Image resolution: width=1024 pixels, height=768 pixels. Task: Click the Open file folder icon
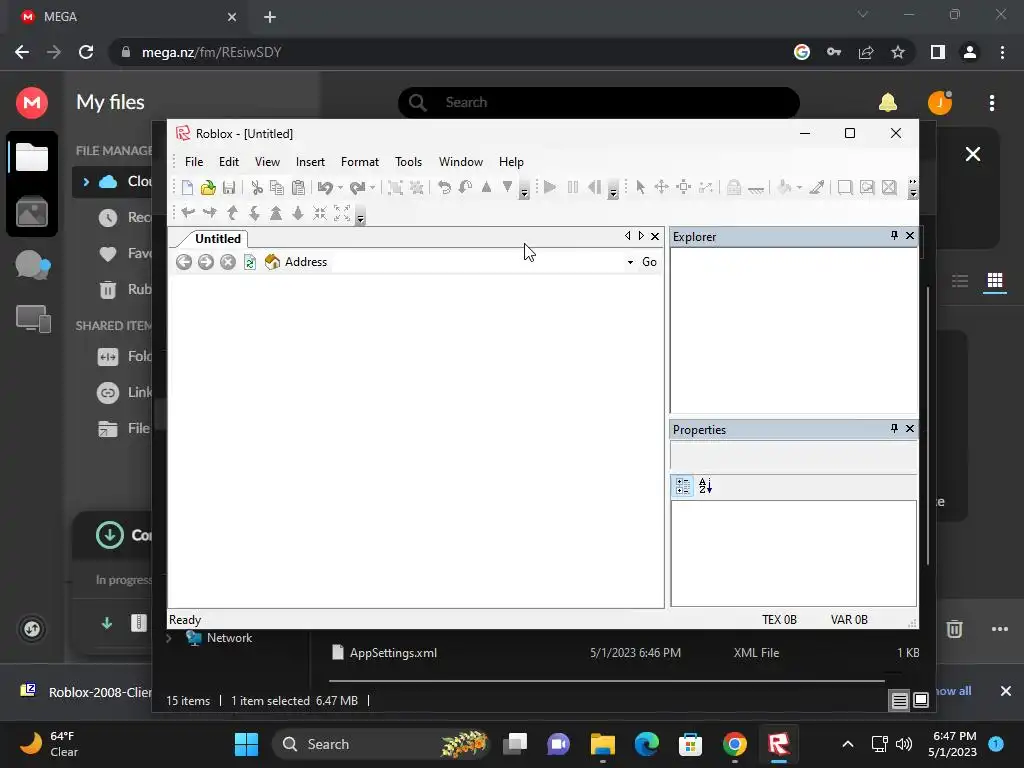pyautogui.click(x=208, y=188)
